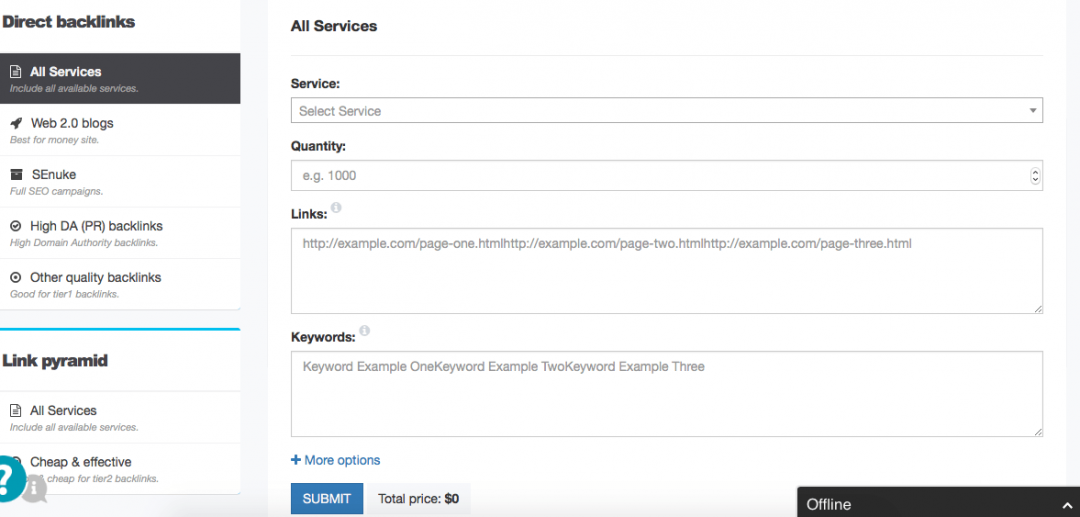The height and width of the screenshot is (517, 1080).
Task: Click the Quantity field stepper arrows
Action: (x=1035, y=176)
